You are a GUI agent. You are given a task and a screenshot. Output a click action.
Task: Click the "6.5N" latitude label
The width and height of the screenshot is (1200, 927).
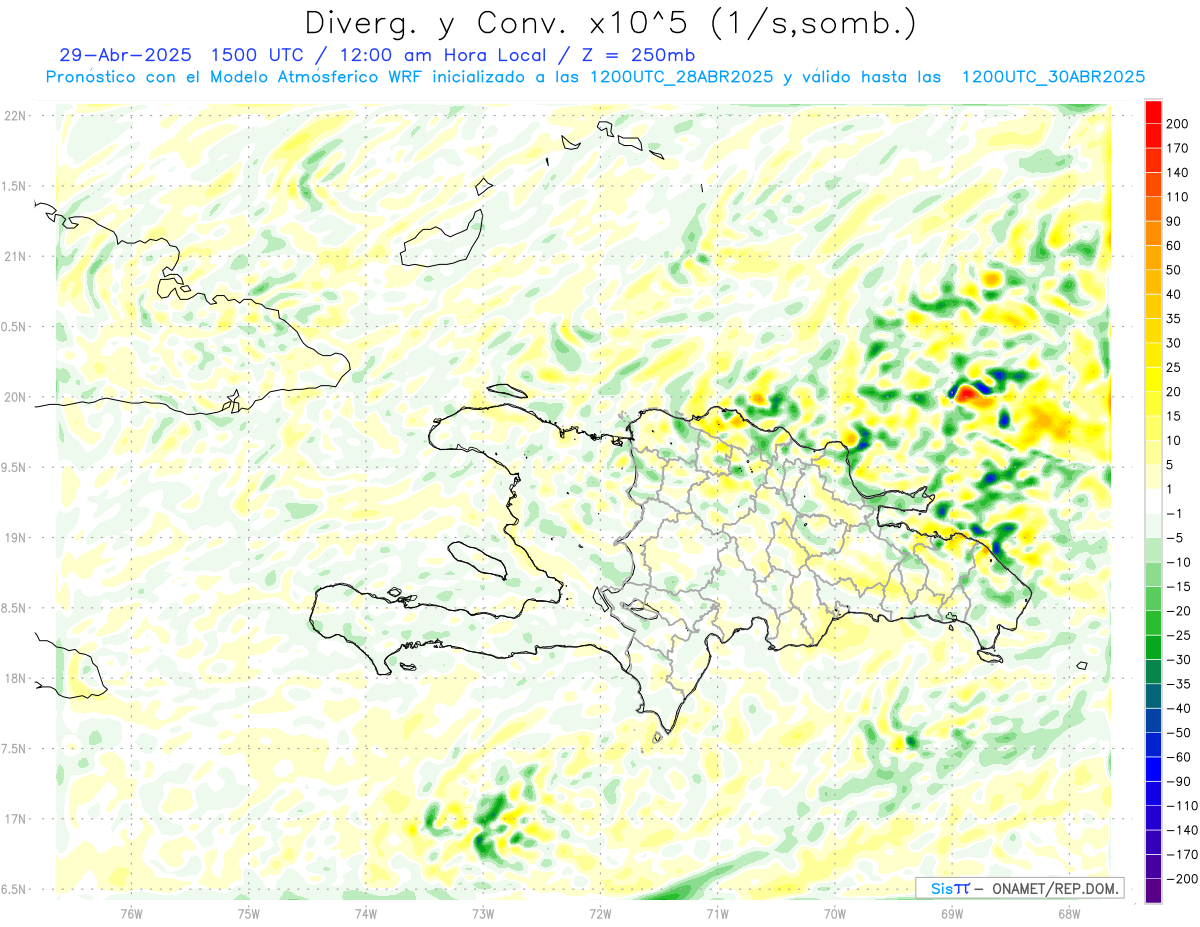14,890
